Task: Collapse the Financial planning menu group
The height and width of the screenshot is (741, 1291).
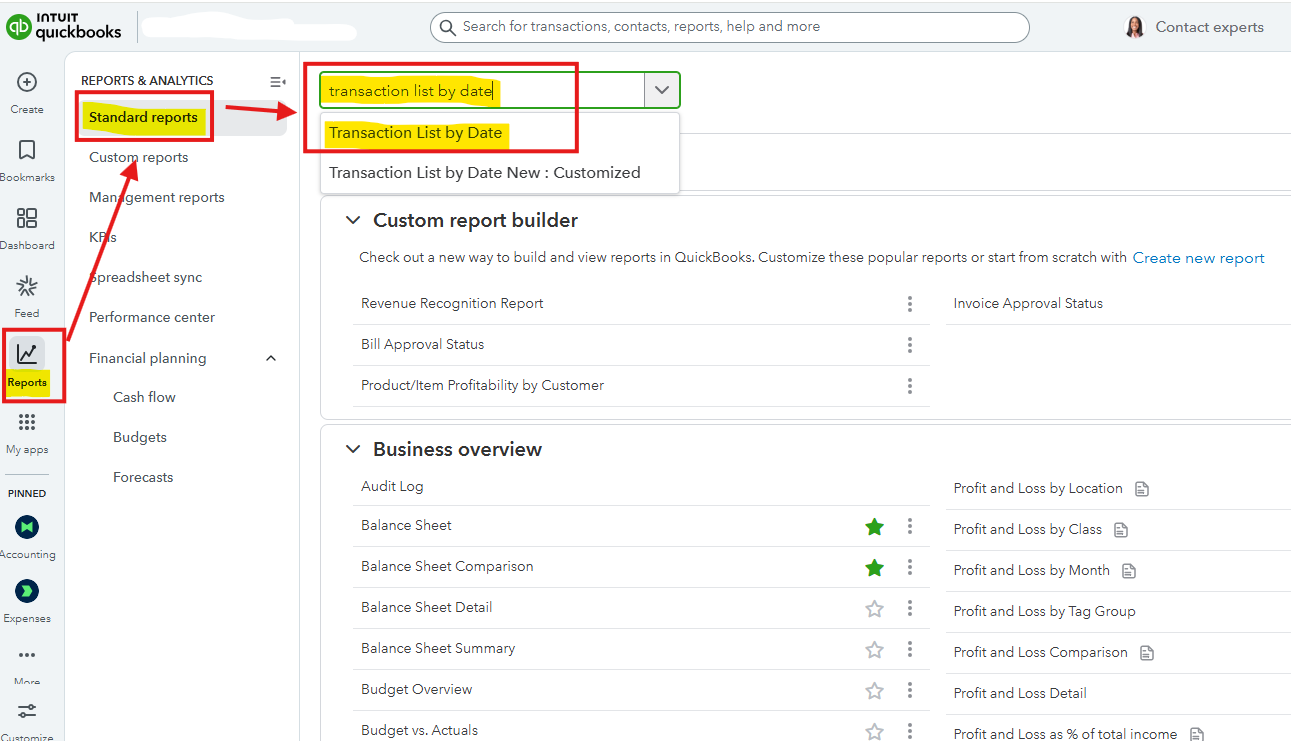Action: point(271,358)
